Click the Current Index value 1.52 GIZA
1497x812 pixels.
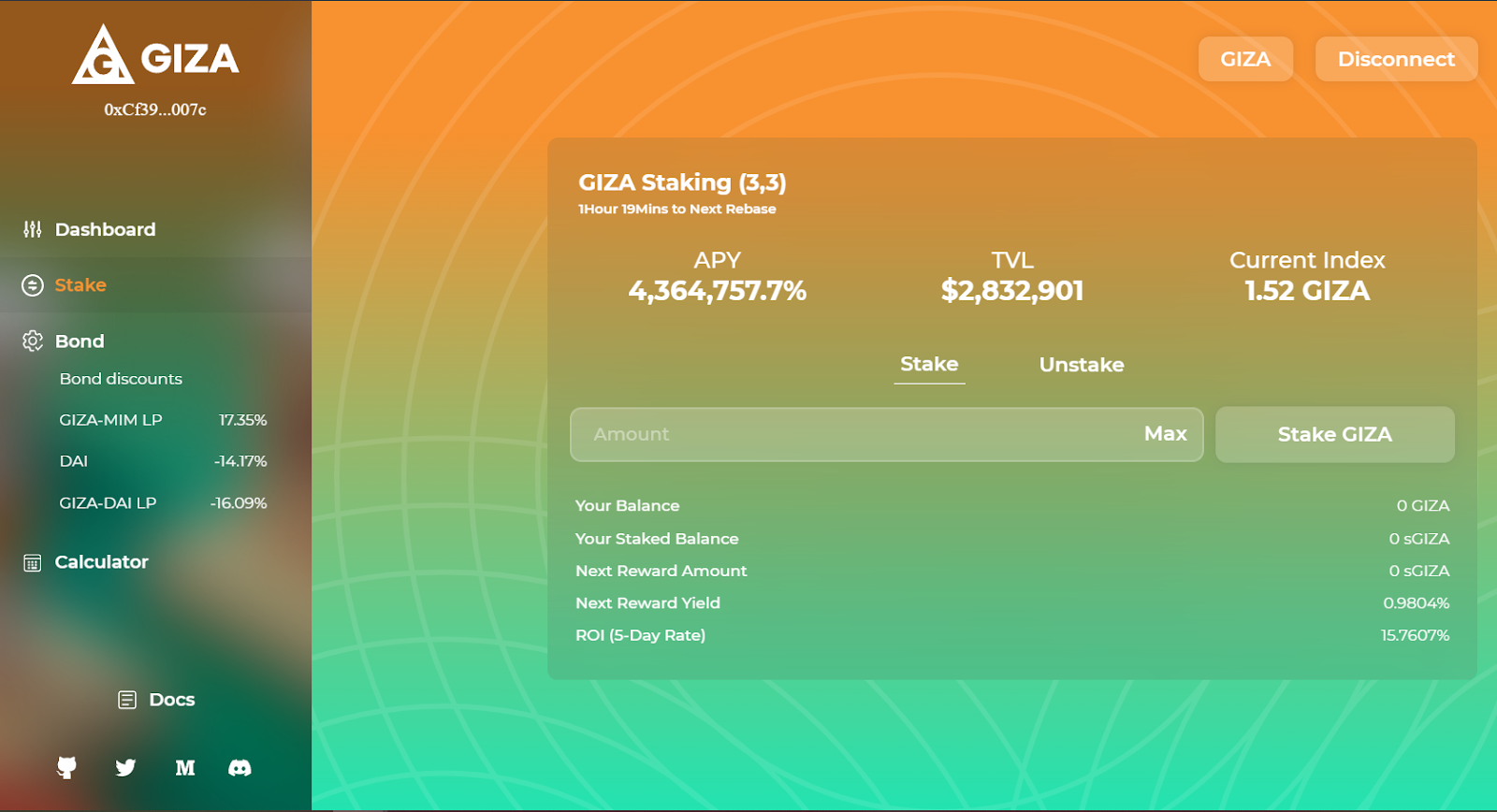tap(1307, 291)
